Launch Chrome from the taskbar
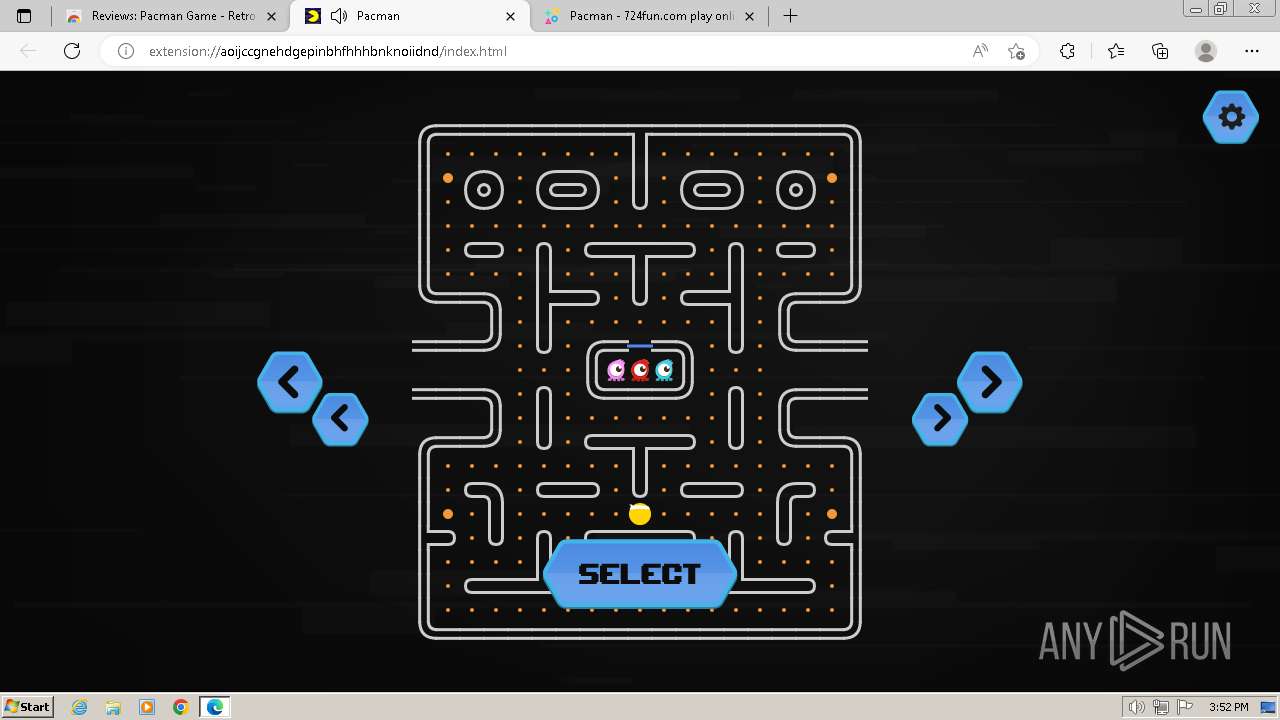 [x=181, y=707]
